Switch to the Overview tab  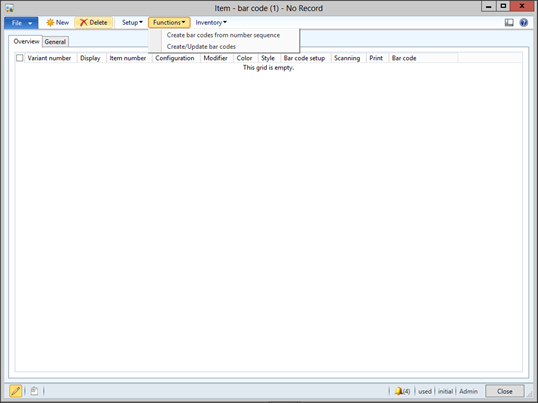click(26, 41)
